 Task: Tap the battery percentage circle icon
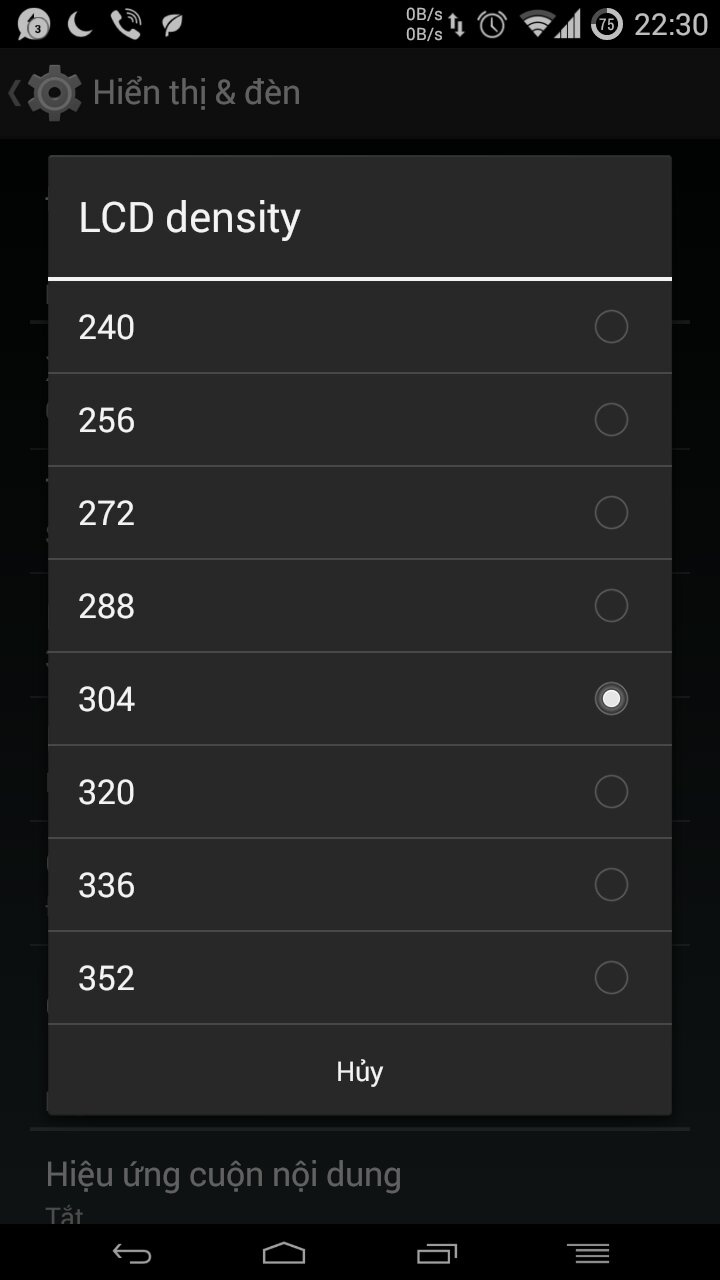(x=607, y=24)
